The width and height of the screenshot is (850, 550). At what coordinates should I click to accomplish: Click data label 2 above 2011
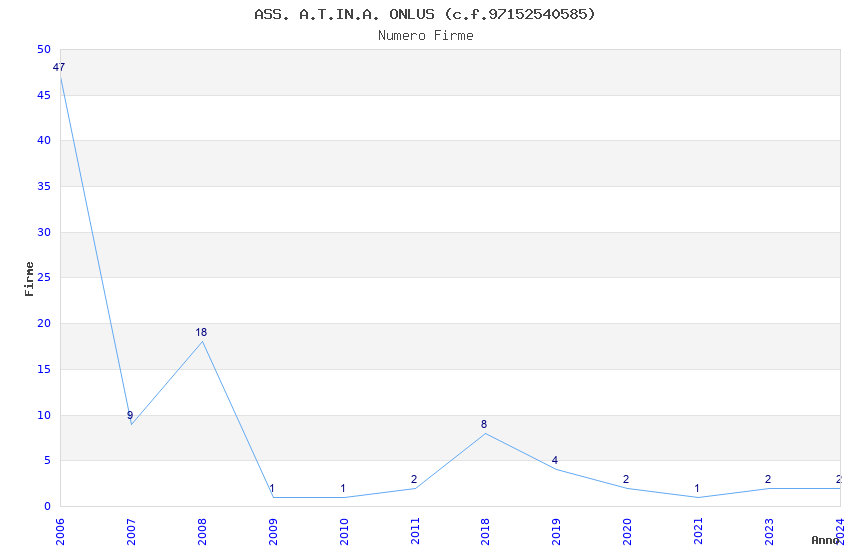coord(414,479)
